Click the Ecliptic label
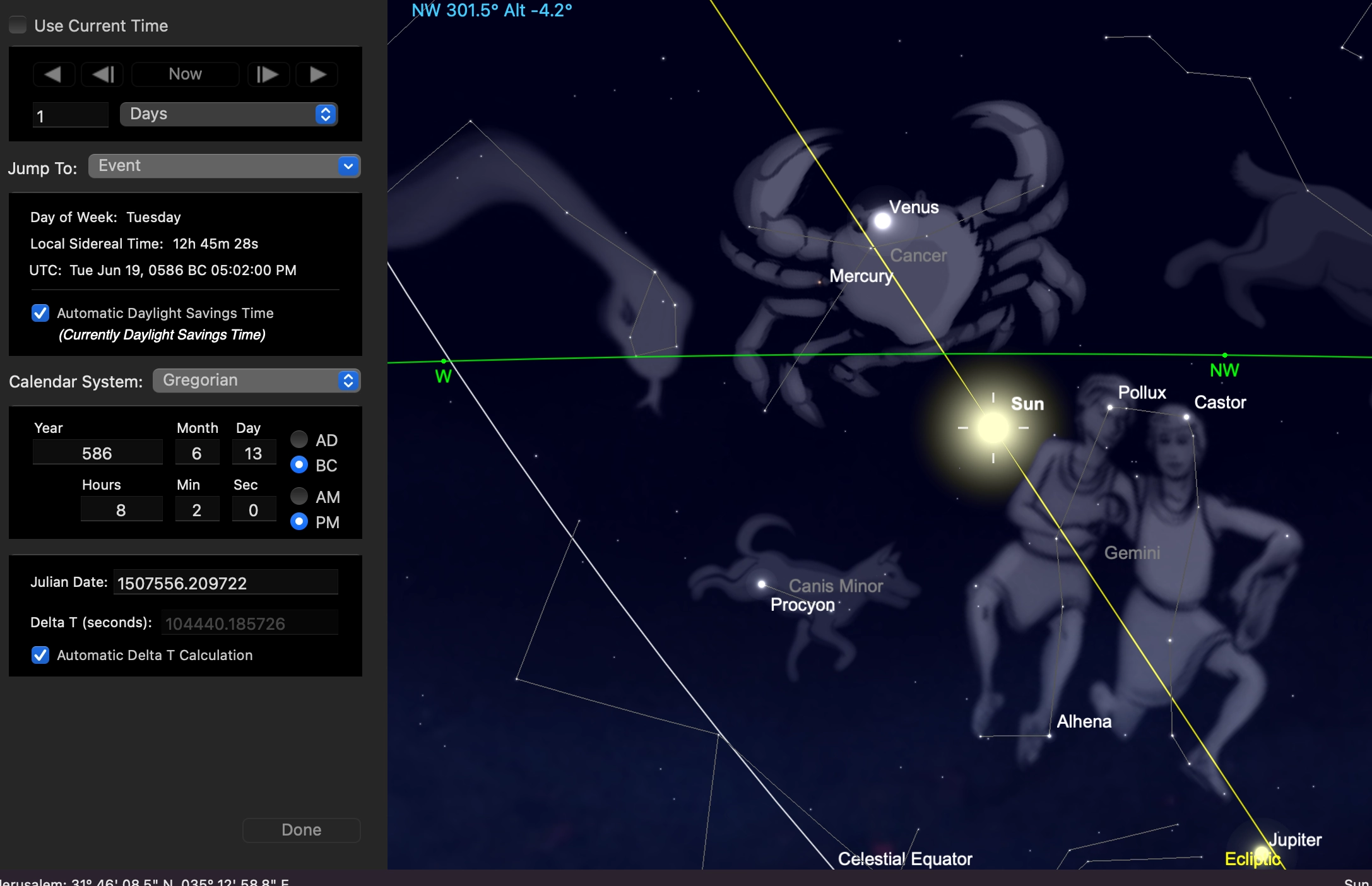Viewport: 1372px width, 886px height. (1252, 859)
